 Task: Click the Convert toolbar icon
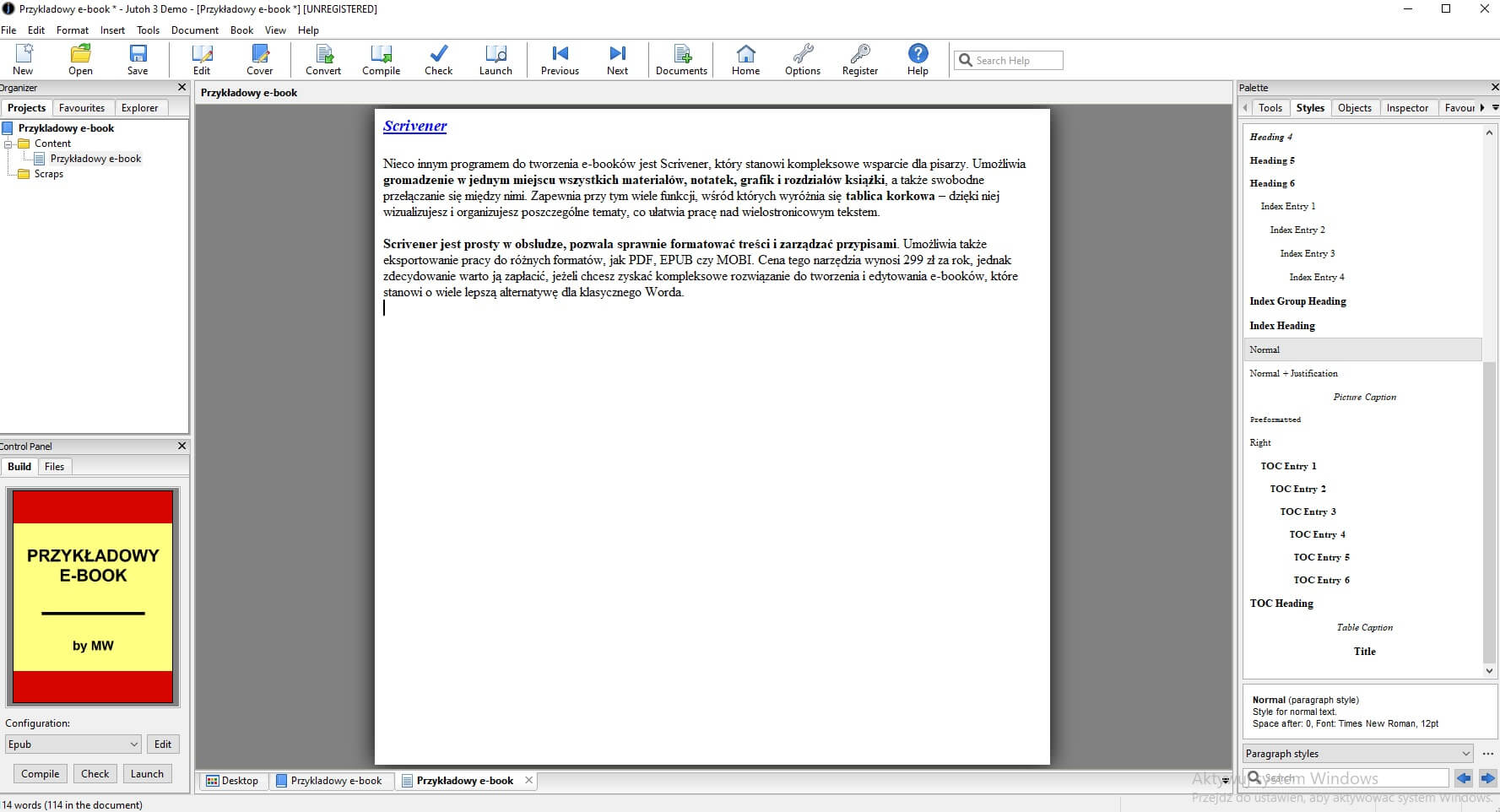(323, 60)
